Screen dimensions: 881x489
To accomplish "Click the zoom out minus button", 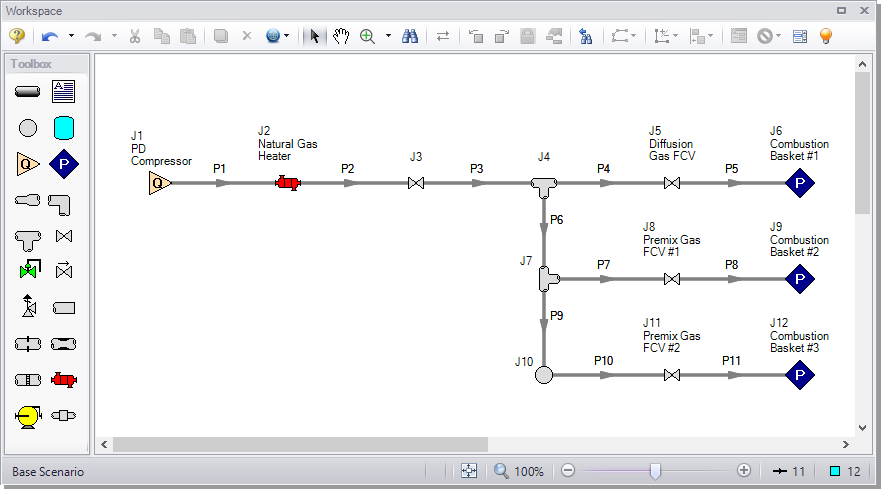I will [x=568, y=470].
